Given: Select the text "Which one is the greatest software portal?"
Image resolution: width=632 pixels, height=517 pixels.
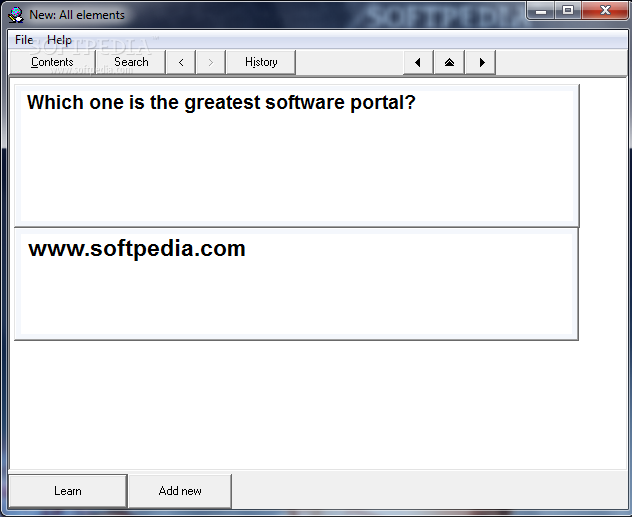Looking at the screenshot, I should [221, 102].
